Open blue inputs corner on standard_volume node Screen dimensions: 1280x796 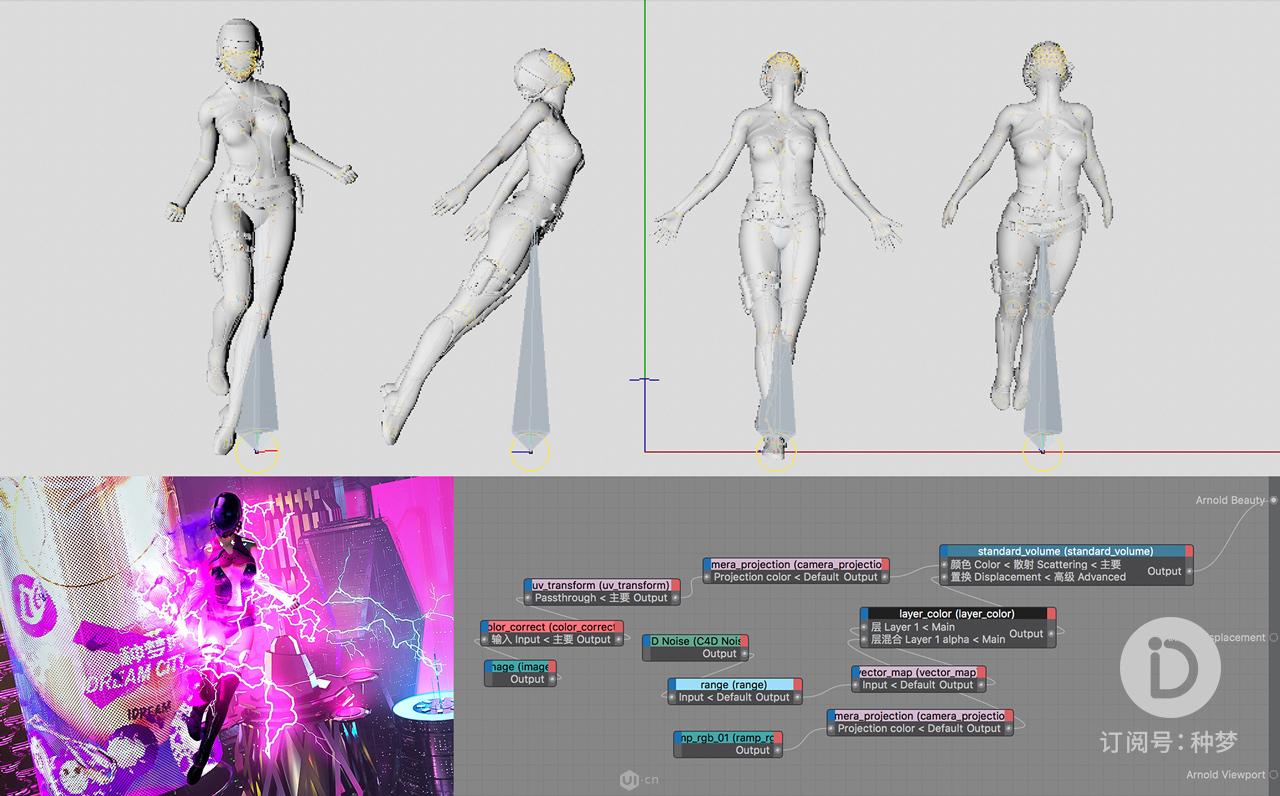tap(944, 551)
